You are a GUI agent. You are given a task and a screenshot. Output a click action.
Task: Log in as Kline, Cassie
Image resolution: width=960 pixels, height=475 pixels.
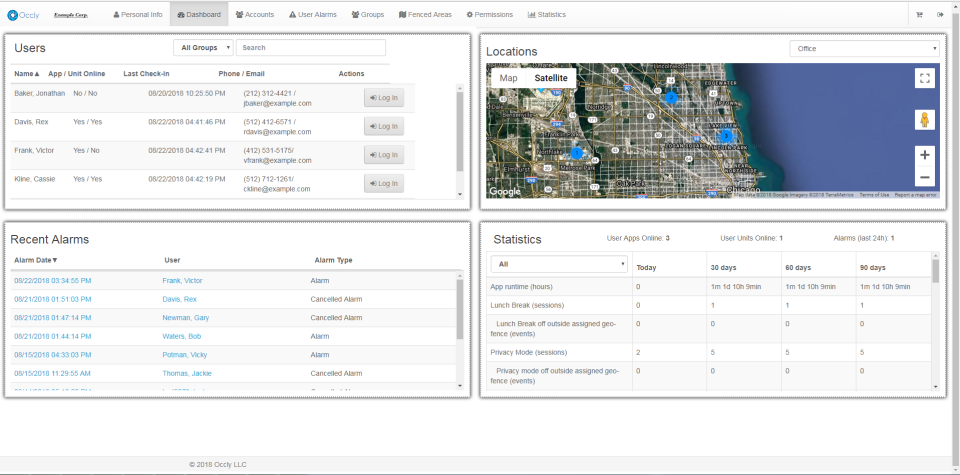tap(384, 184)
